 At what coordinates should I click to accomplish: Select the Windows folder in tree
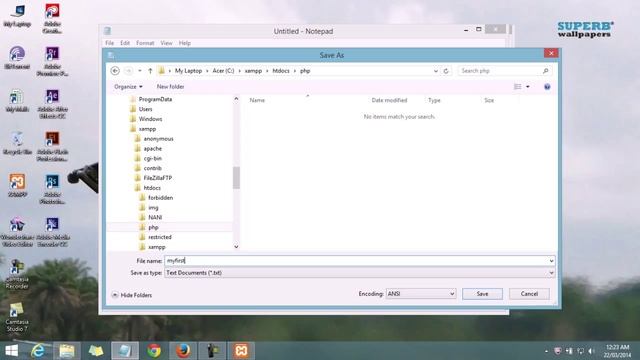[150, 119]
